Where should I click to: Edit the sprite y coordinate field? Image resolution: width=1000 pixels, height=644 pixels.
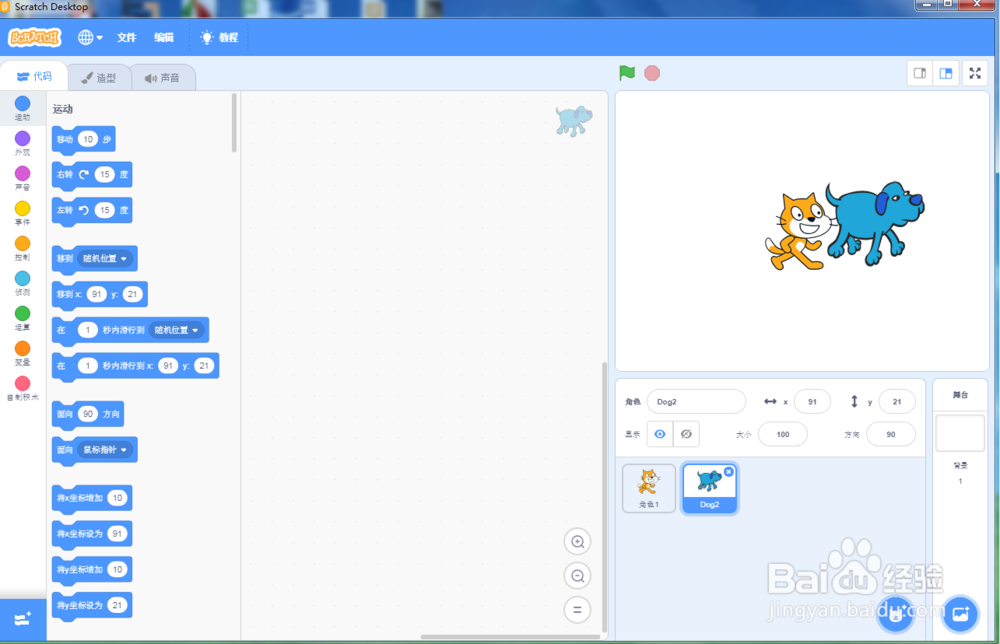pos(897,402)
